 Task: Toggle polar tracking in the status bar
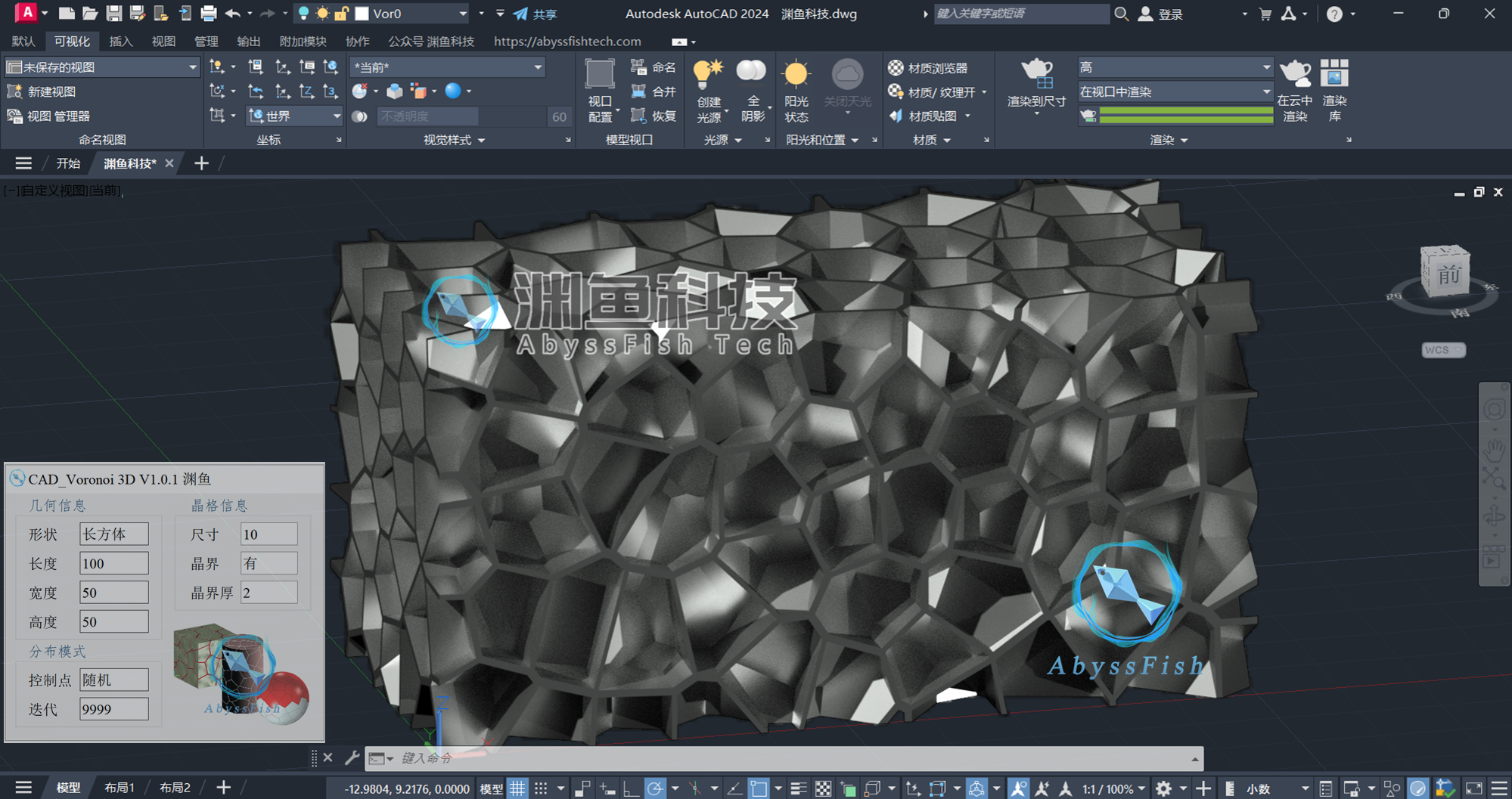coord(655,788)
